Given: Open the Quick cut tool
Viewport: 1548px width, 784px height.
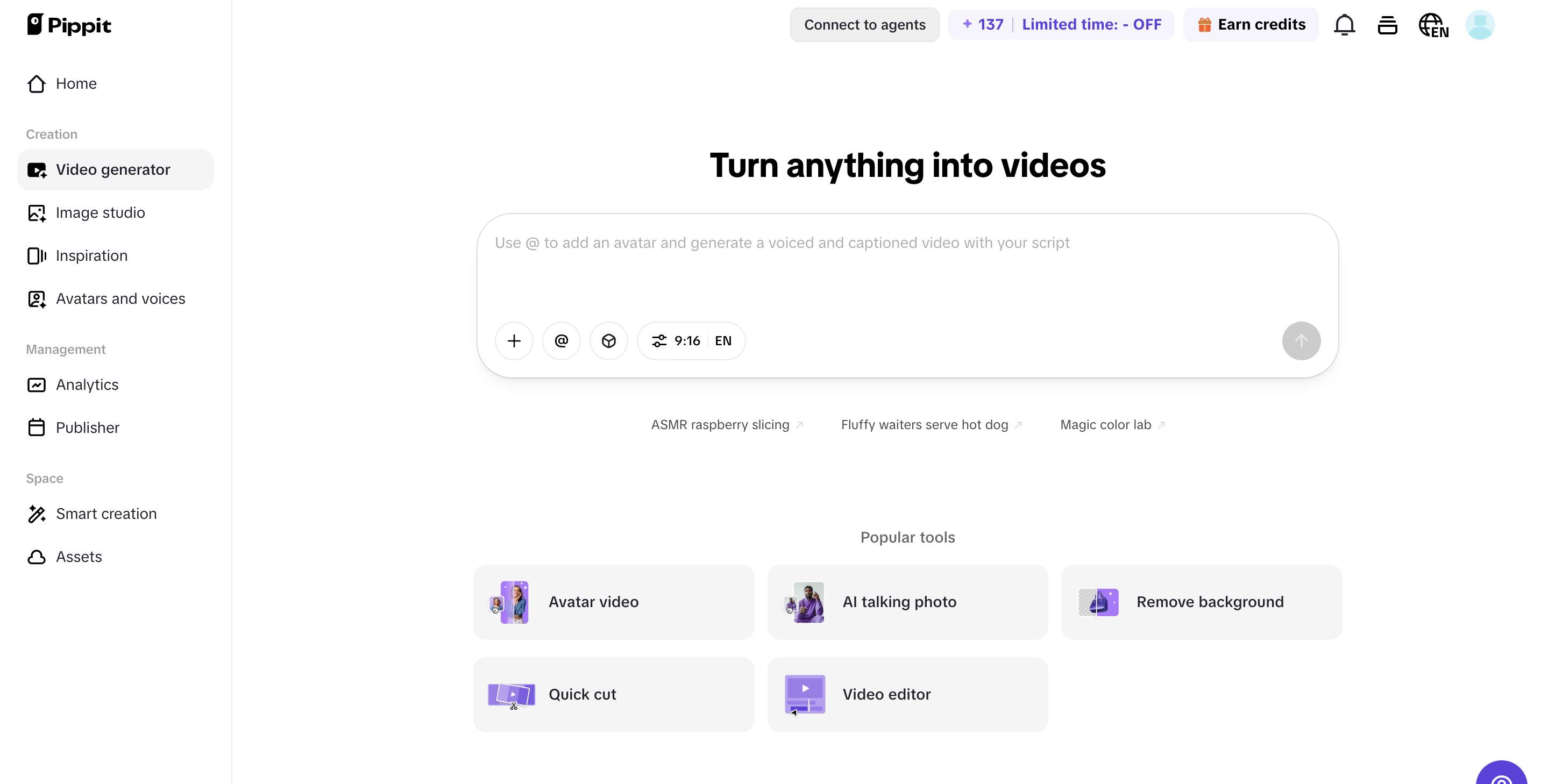Looking at the screenshot, I should click(x=614, y=695).
